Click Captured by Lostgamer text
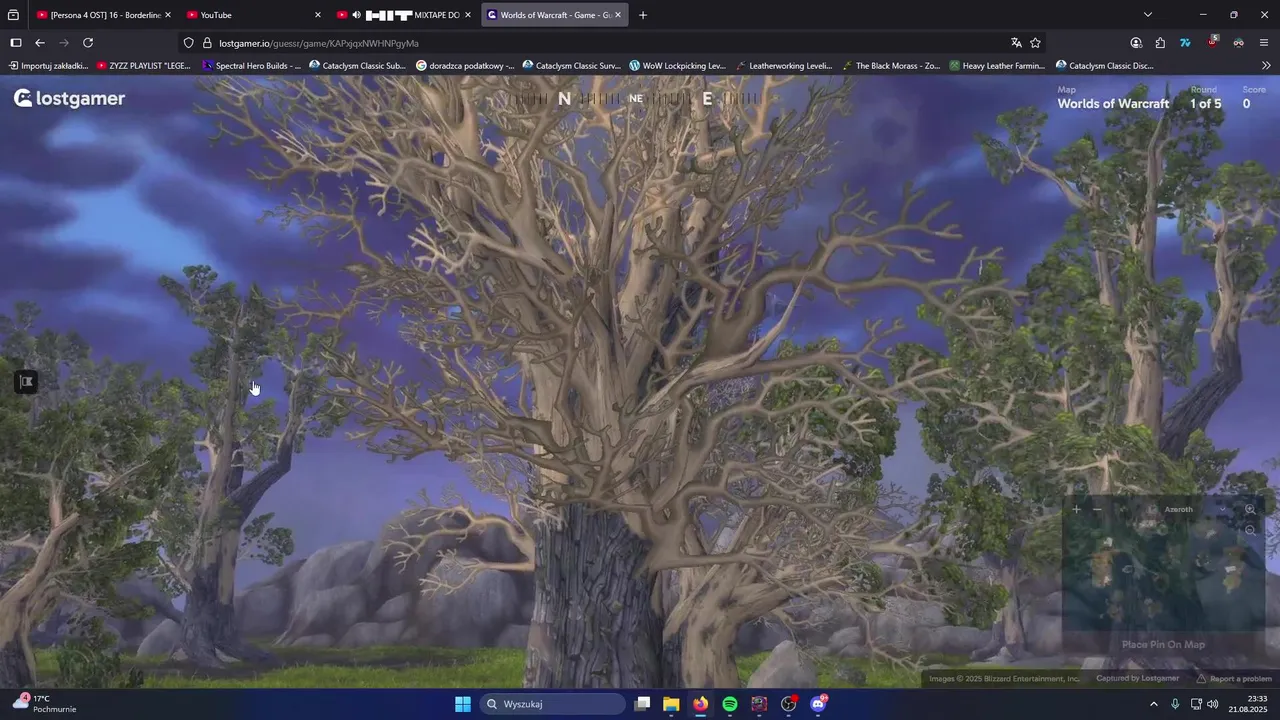This screenshot has width=1280, height=720. tap(1137, 678)
